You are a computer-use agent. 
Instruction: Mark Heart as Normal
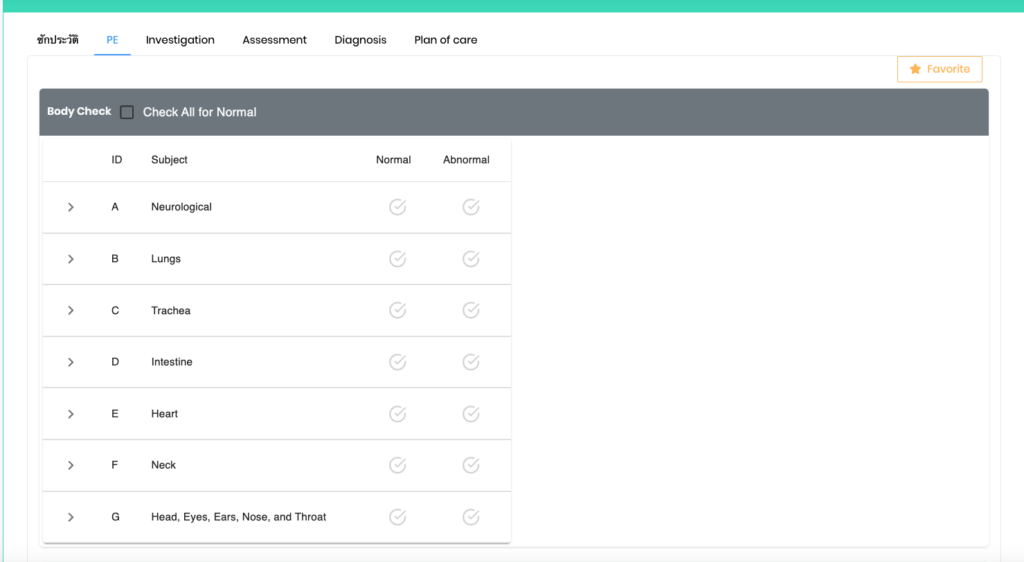point(397,414)
